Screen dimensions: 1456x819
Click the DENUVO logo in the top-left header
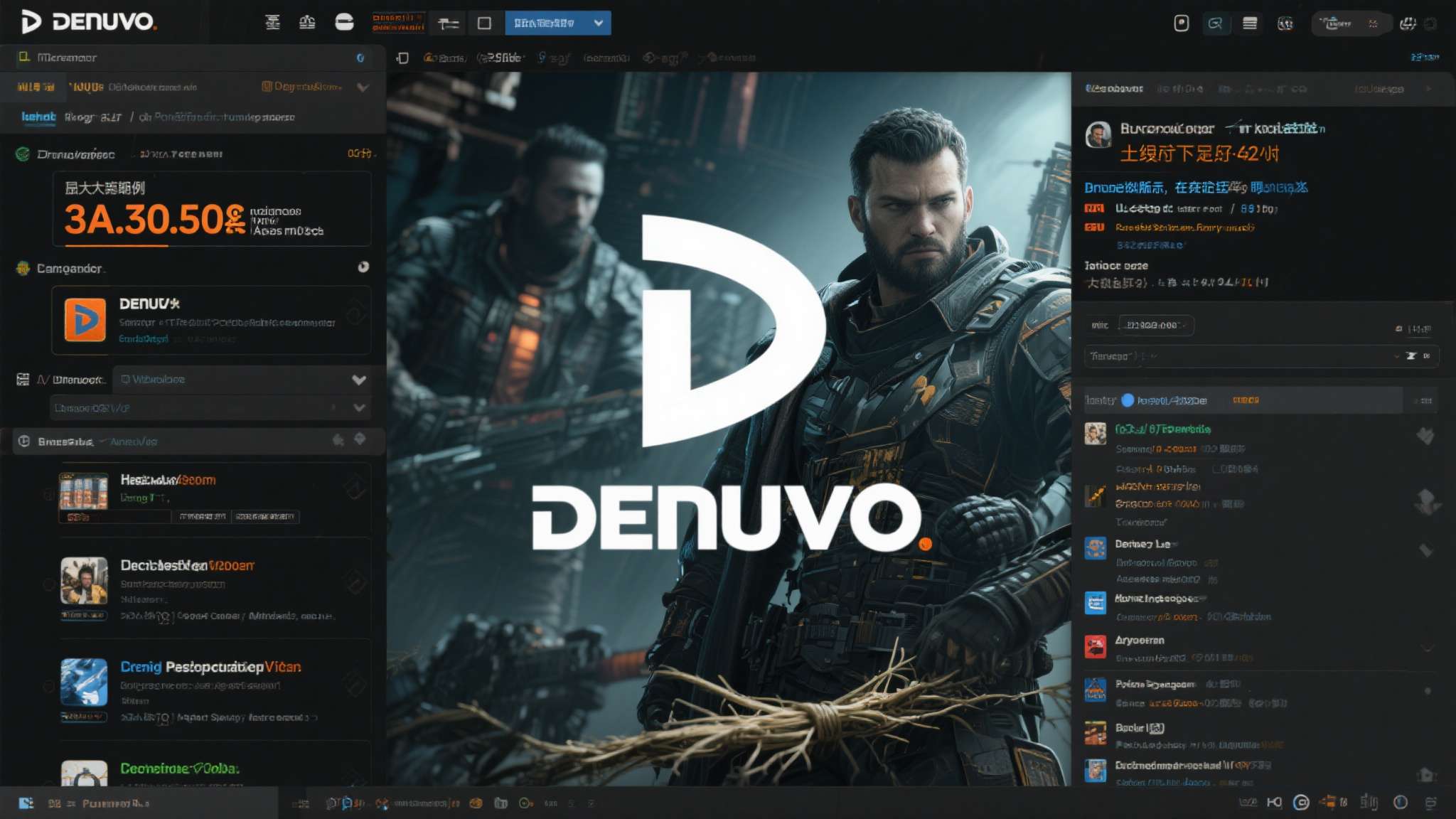point(88,22)
